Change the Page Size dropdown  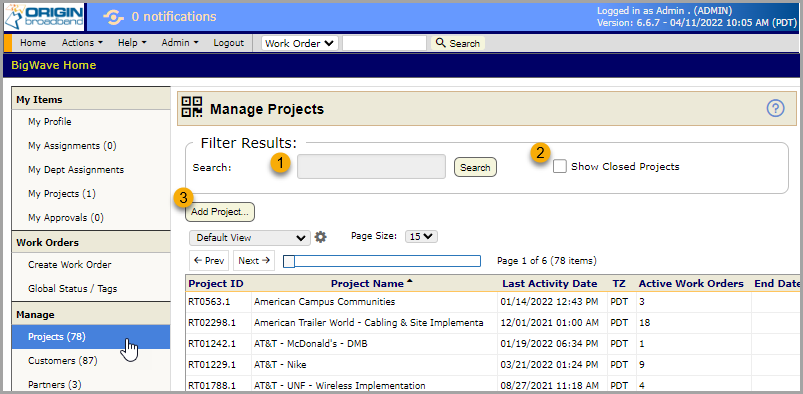click(x=421, y=236)
